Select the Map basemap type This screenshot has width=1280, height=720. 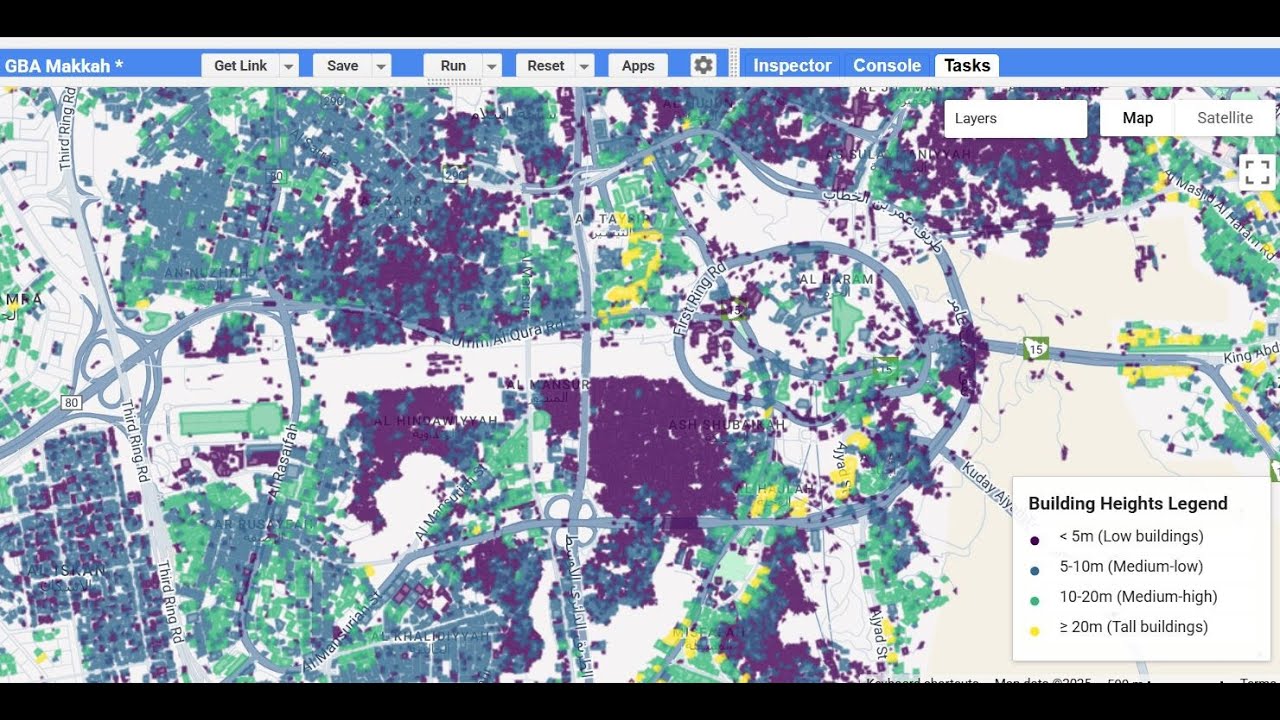click(x=1137, y=118)
